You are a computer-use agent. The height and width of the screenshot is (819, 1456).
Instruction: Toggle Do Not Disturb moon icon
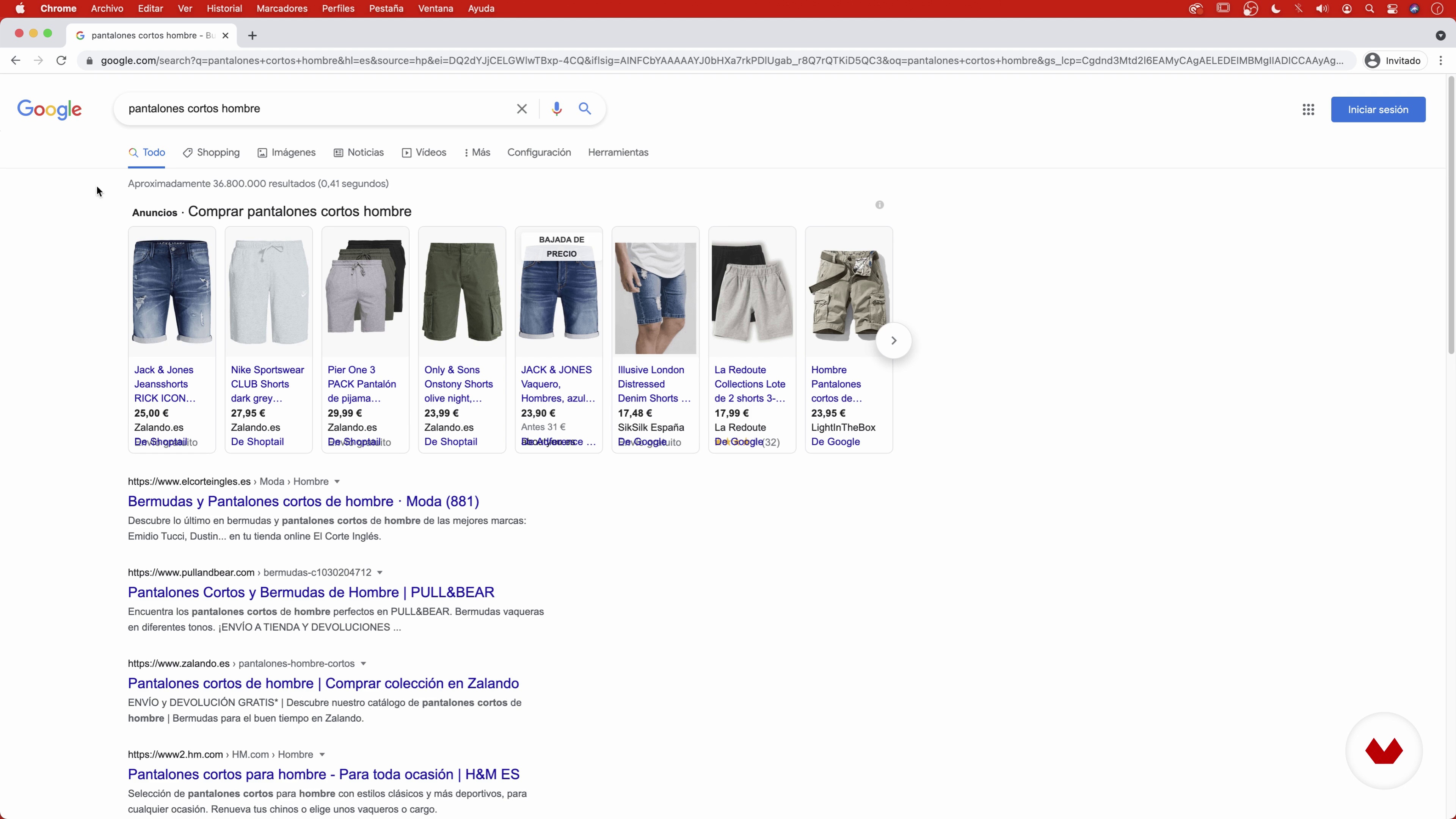[x=1276, y=8]
